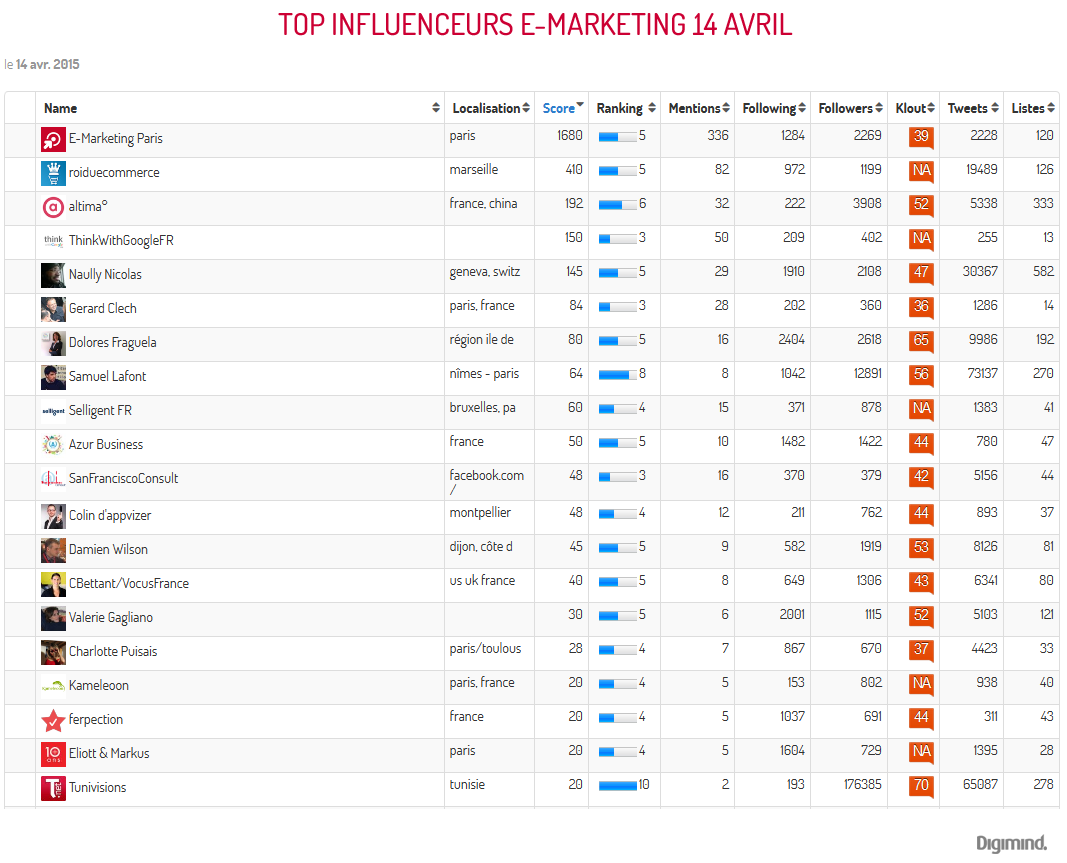Select the mentions value 336

pos(718,135)
